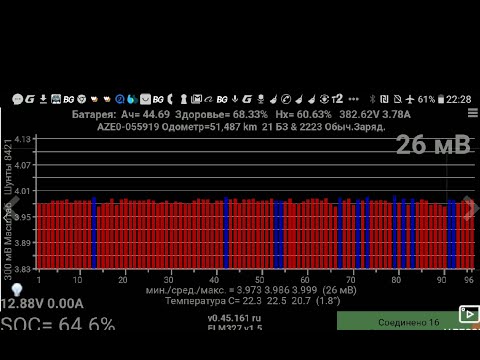
Task: Tap the '382.62V 3.78A' pack reading
Action: click(x=375, y=114)
